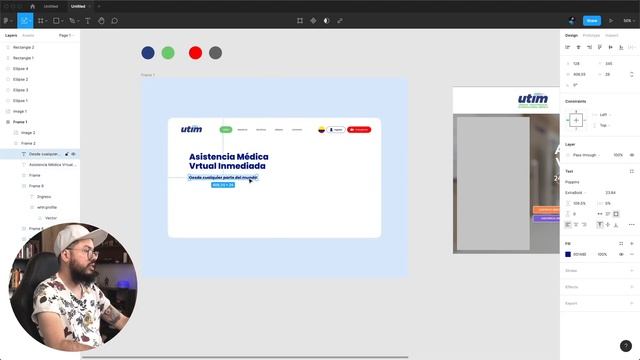Select the Hand tool
Screen dimensions: 640x360
pos(101,20)
